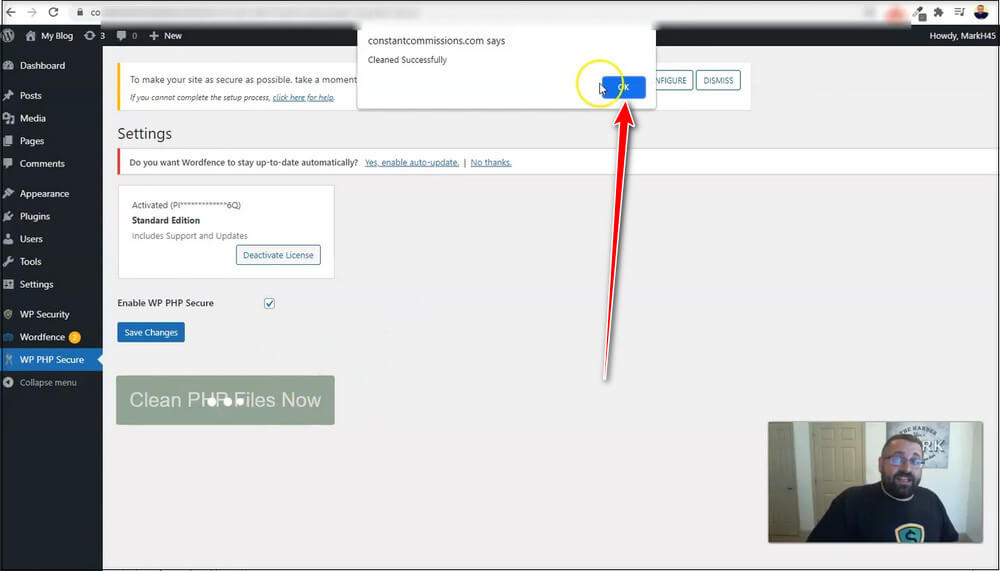Viewport: 1000px width, 571px height.
Task: Click the browser forward arrow
Action: 32,12
